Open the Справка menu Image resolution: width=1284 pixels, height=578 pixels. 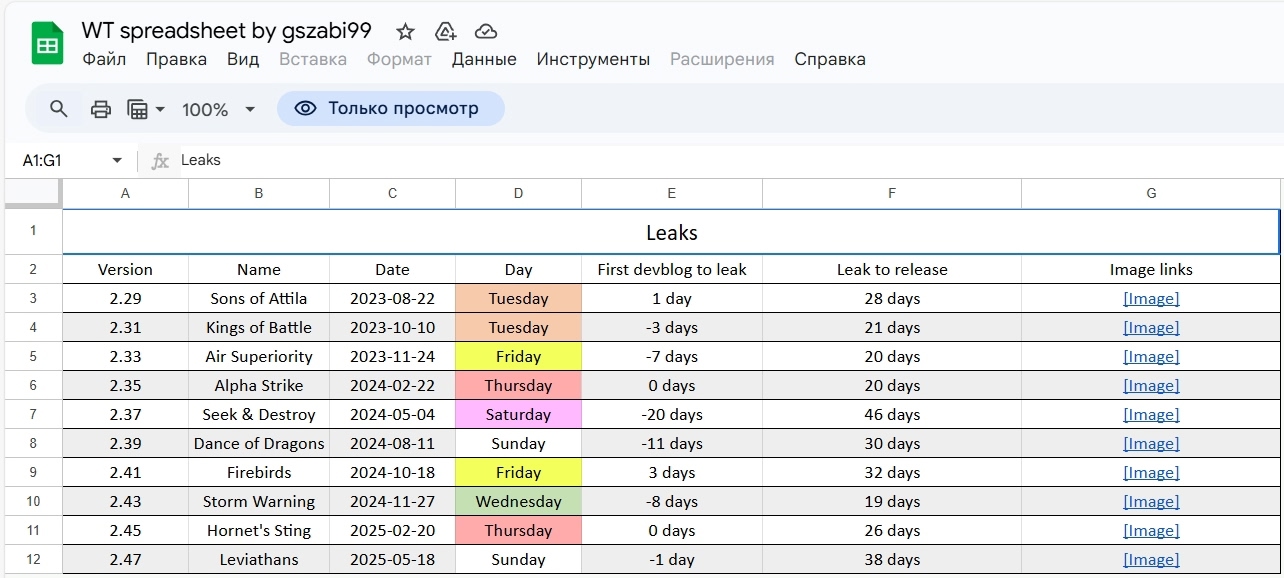830,59
